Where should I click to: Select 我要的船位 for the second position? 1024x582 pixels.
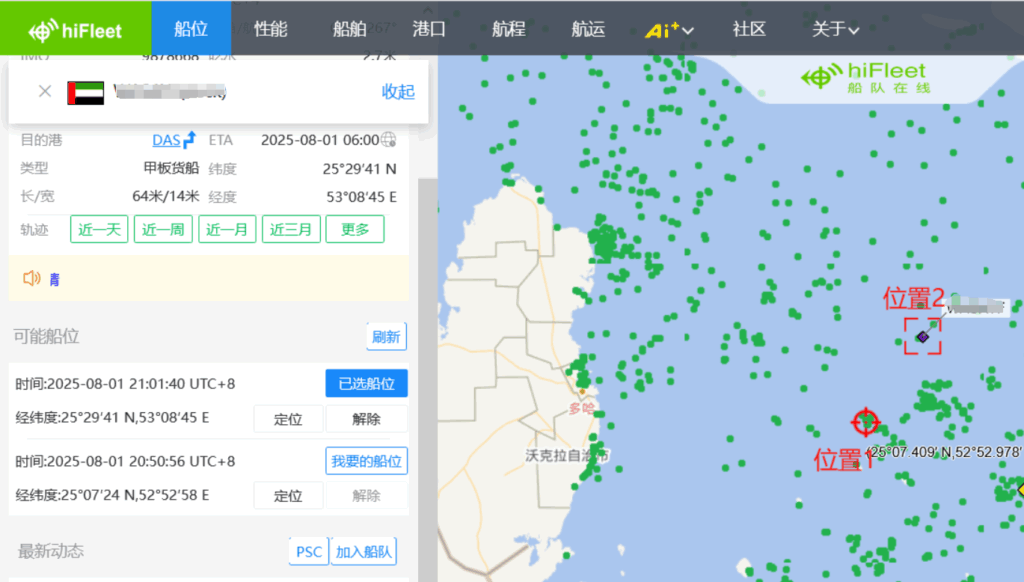[366, 461]
